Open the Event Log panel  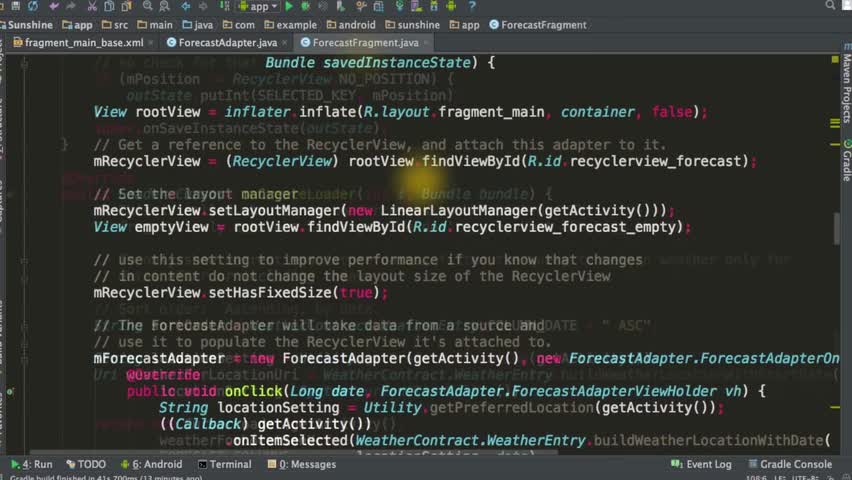[x=701, y=464]
